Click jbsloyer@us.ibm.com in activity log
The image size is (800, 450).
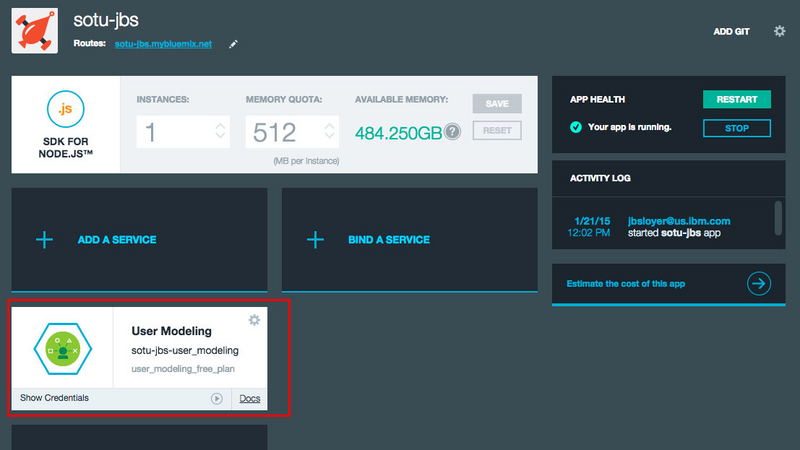[x=679, y=221]
